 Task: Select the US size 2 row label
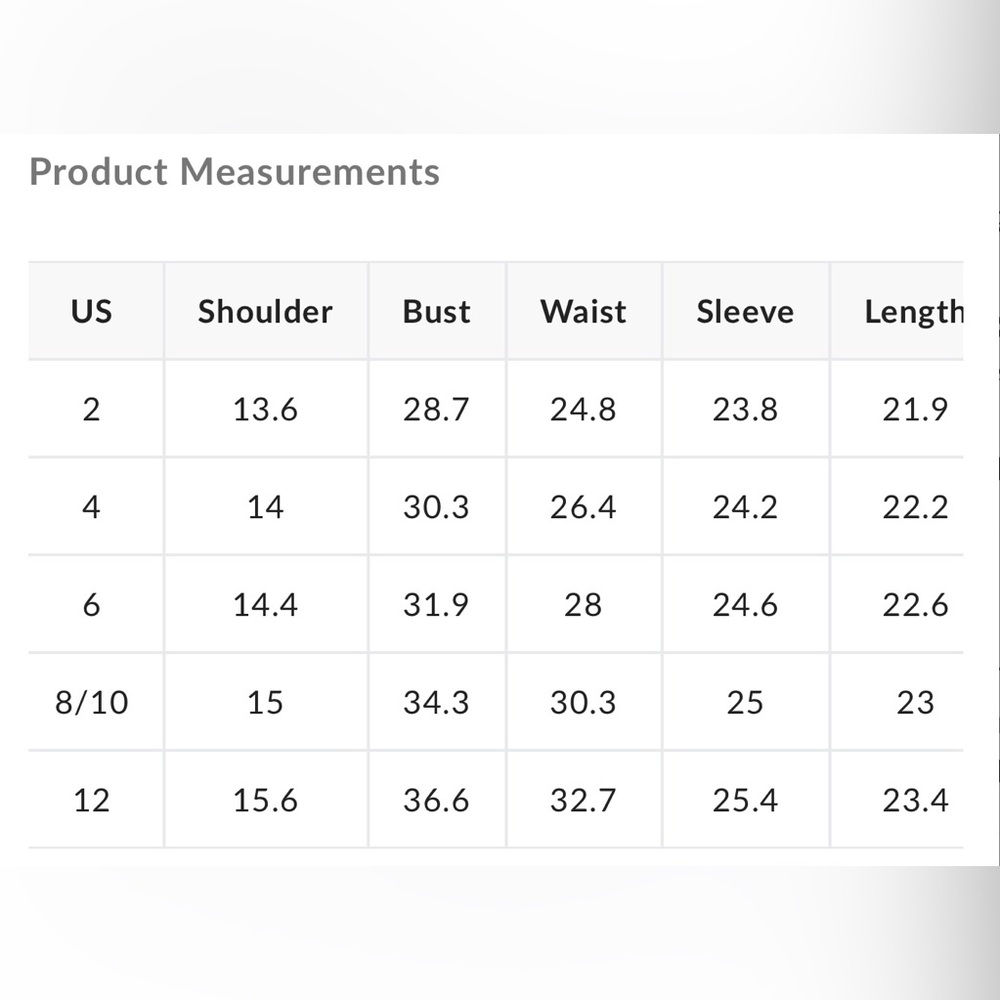91,410
